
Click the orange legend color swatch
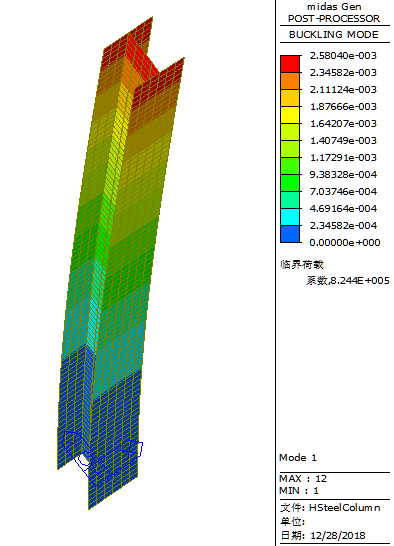[290, 81]
